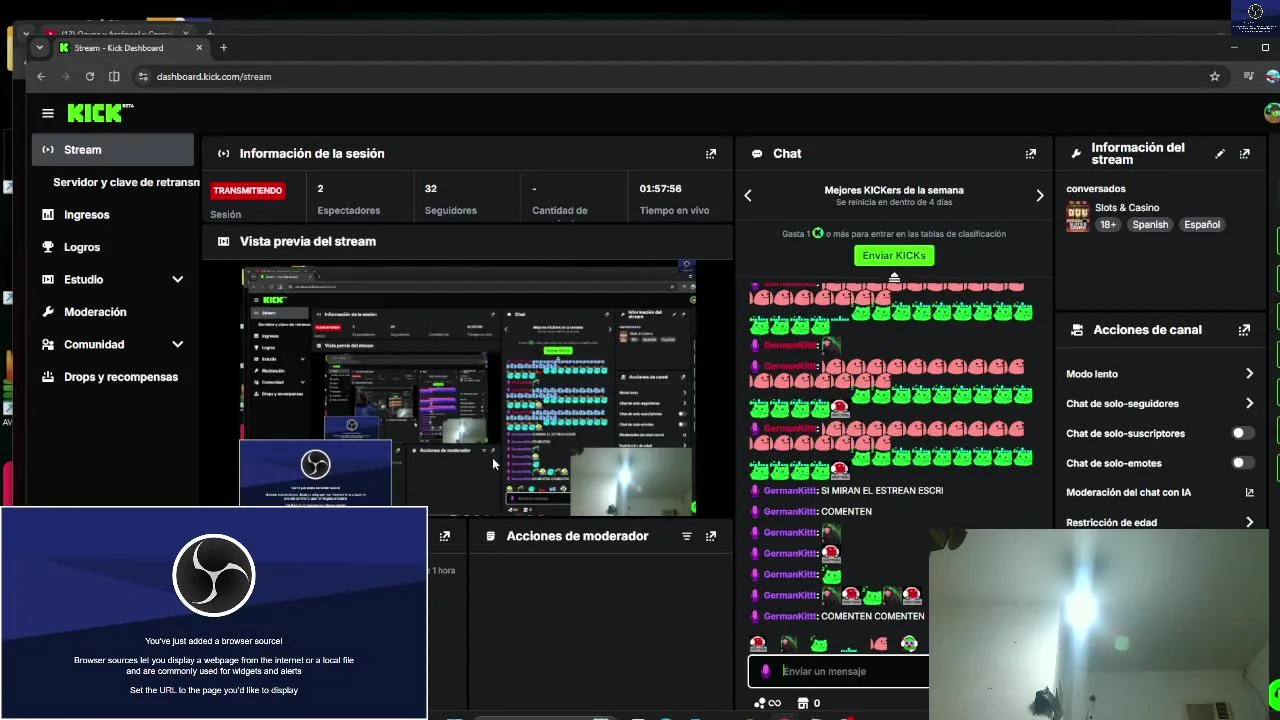Pop out the Información del stream panel

(x=1245, y=154)
